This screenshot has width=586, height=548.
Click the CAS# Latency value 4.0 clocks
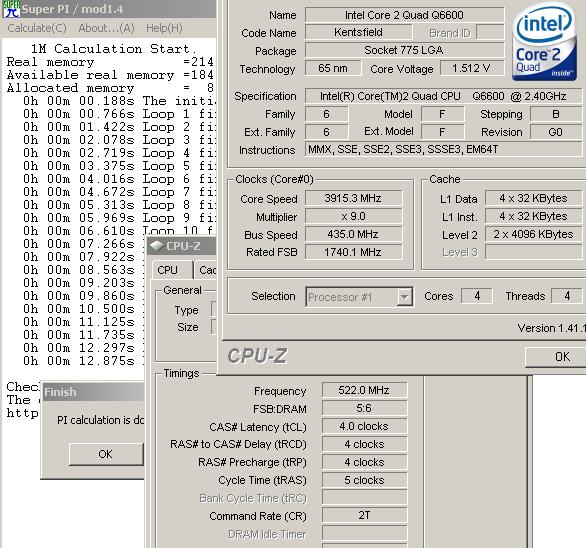click(364, 426)
